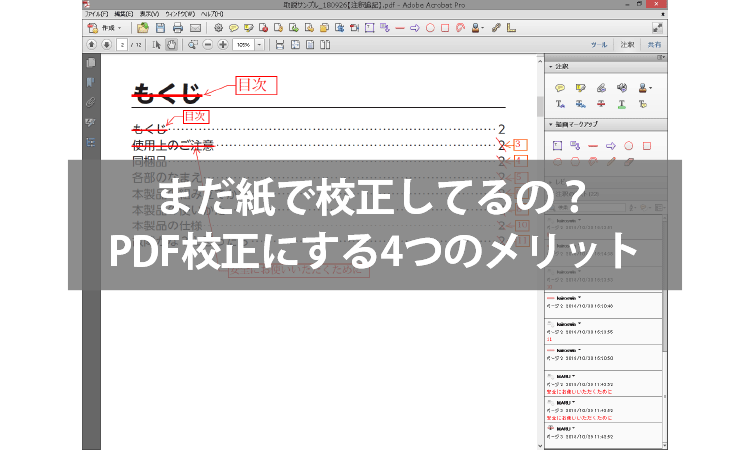Select the add note to text tool
Viewport: 750px width, 450px height.
click(642, 104)
